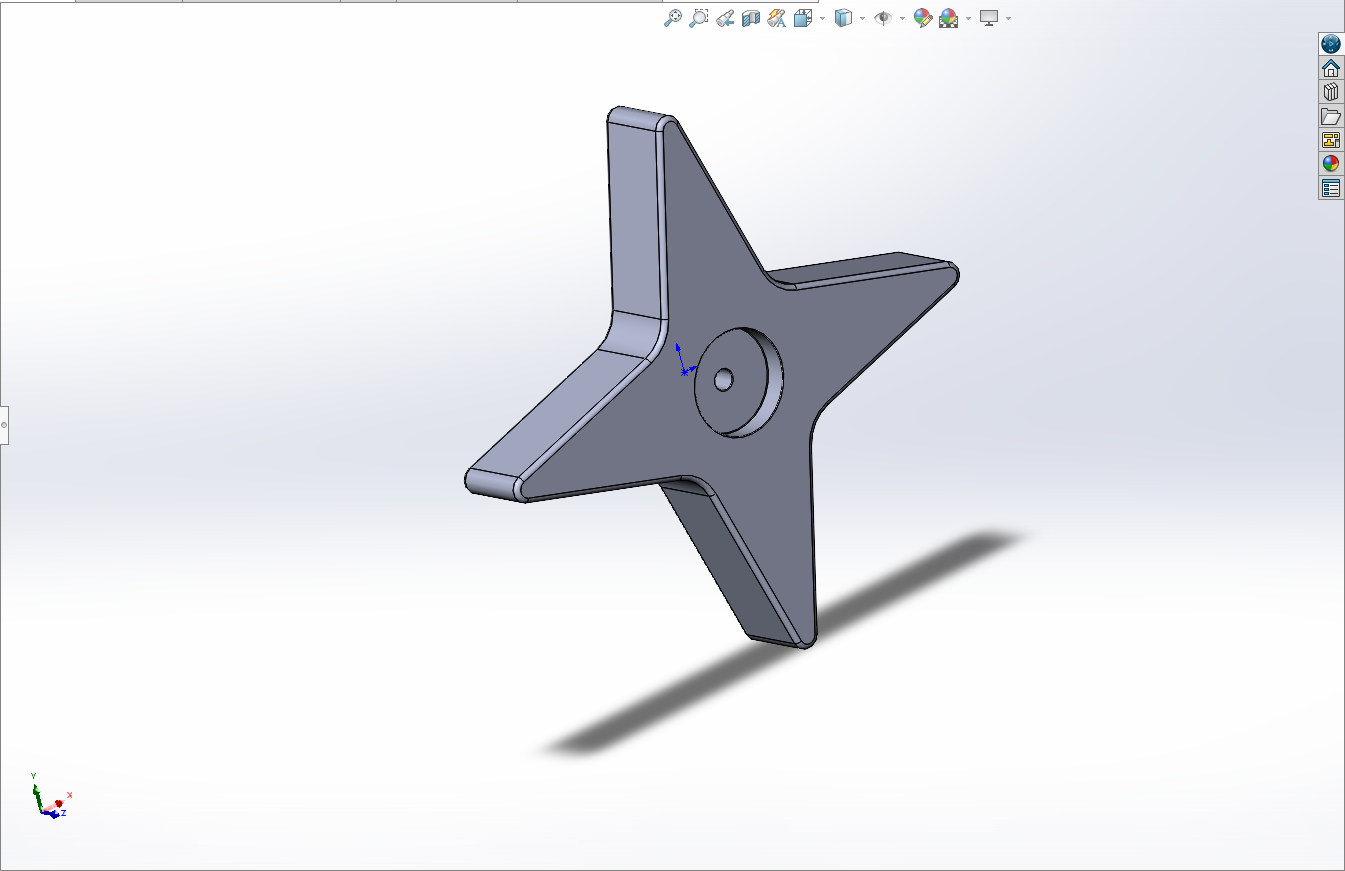Open the Appearances, Scenes, and Decals tab
This screenshot has width=1345, height=871.
click(x=1331, y=164)
